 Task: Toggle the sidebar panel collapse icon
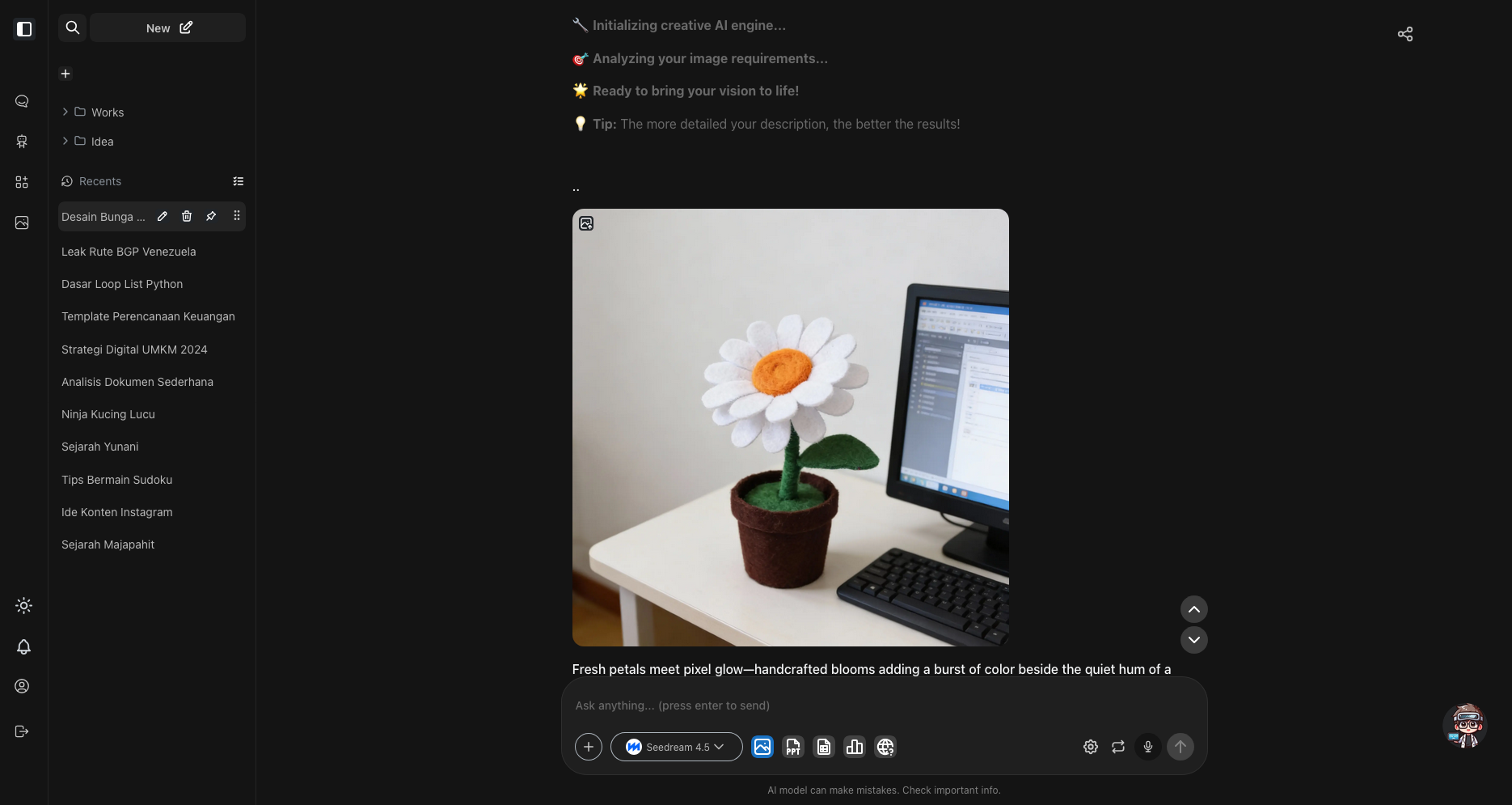[x=24, y=29]
